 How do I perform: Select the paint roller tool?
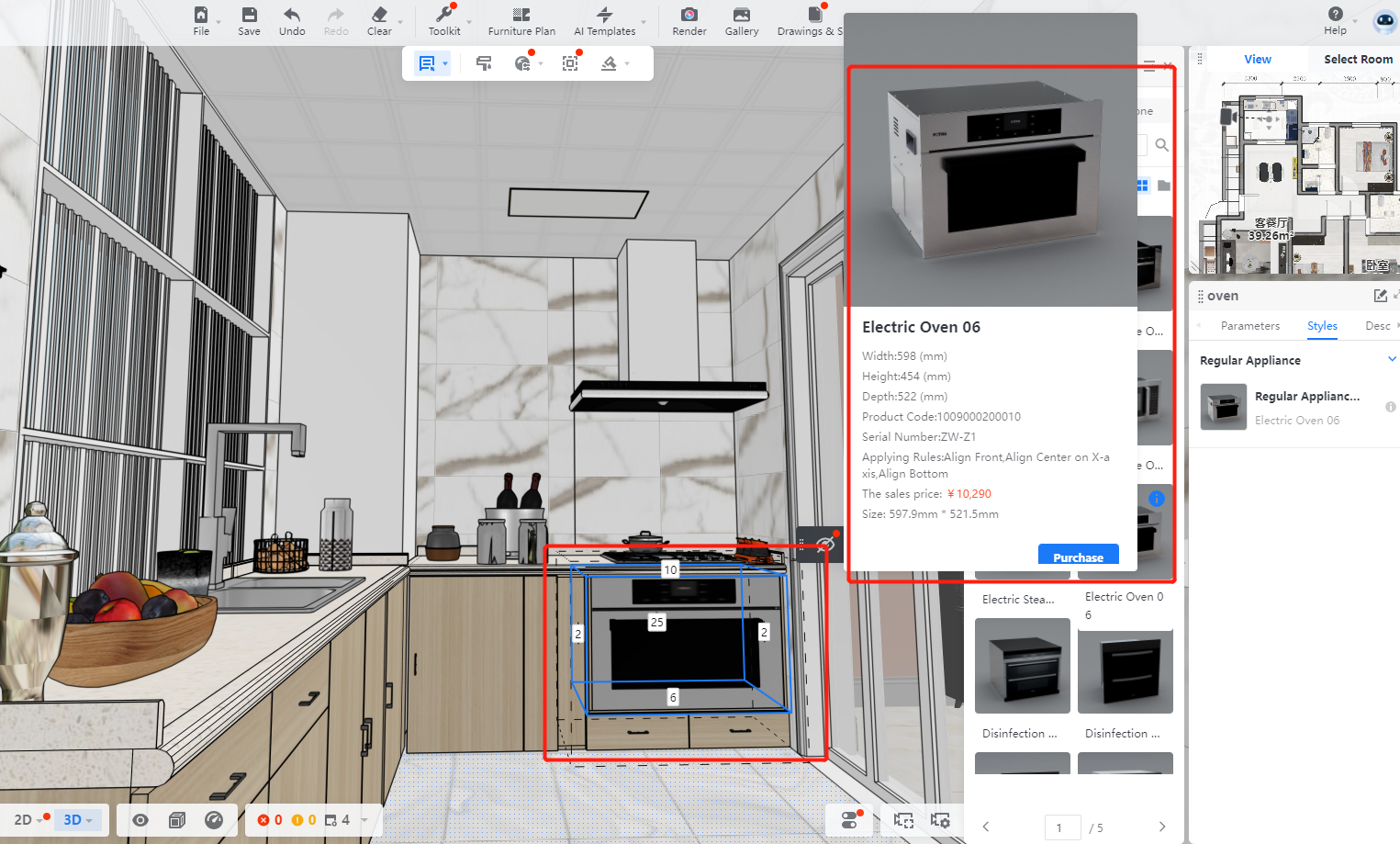tap(484, 63)
